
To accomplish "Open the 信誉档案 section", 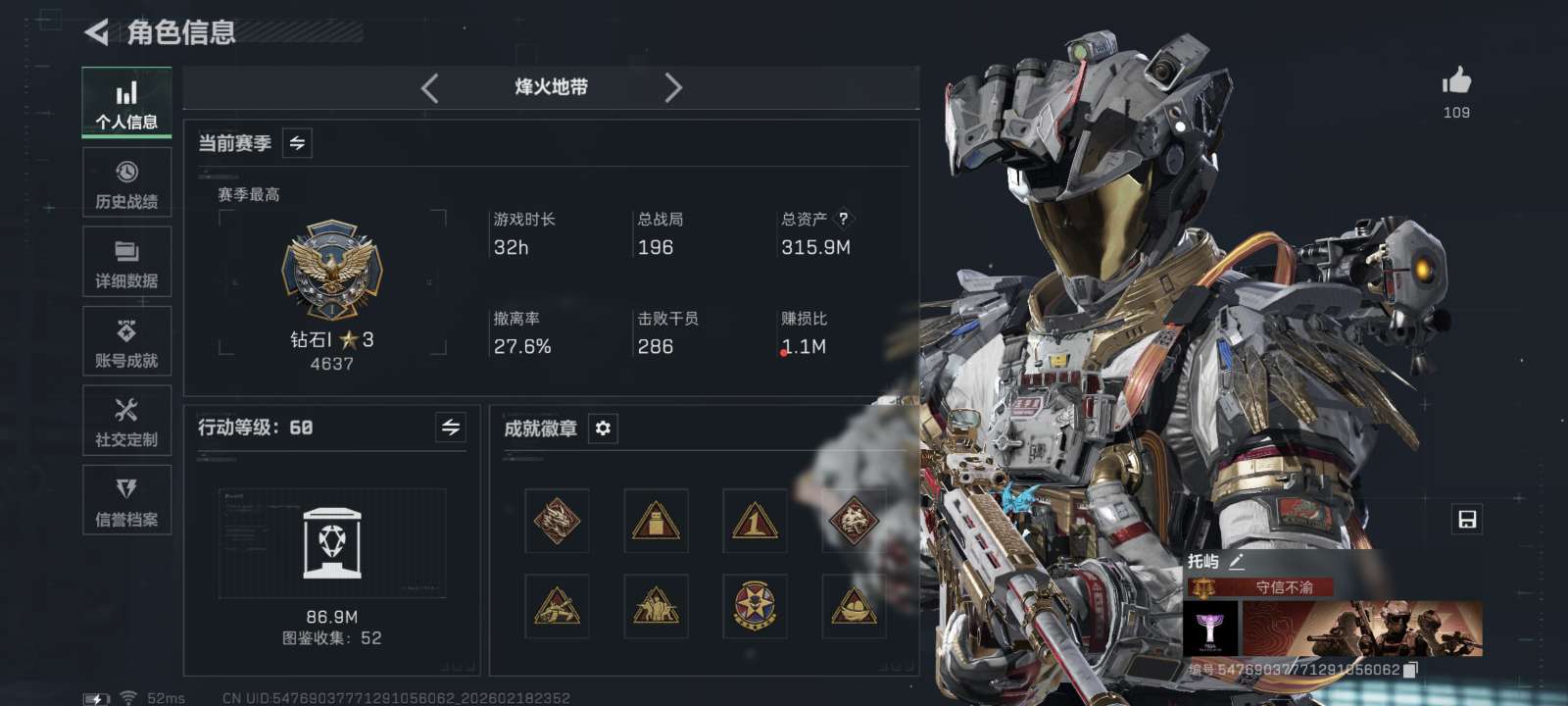I will pos(126,500).
